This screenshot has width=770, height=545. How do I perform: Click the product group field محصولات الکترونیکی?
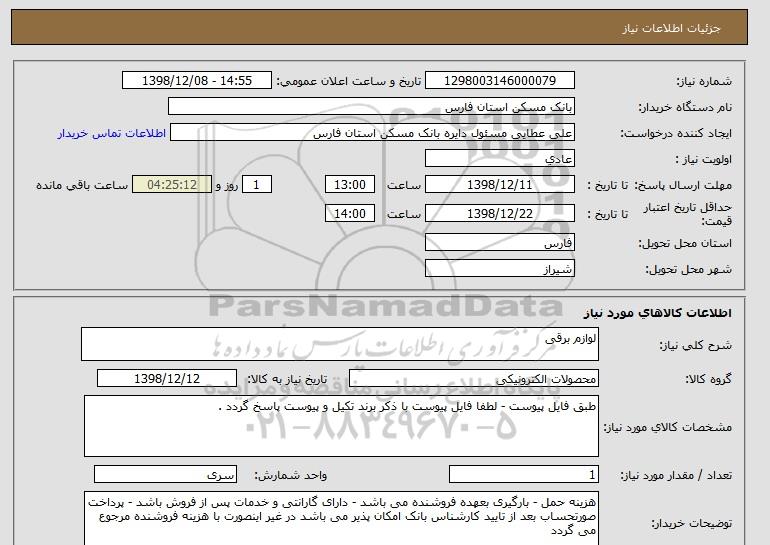pyautogui.click(x=474, y=379)
